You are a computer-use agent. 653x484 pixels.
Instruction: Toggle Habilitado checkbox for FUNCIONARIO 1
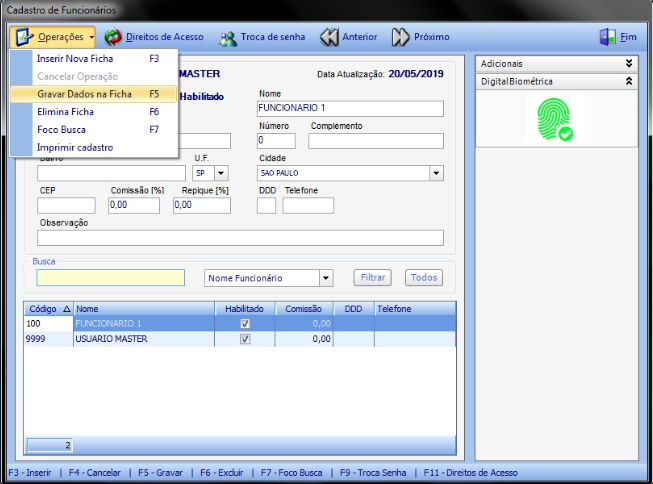(245, 323)
